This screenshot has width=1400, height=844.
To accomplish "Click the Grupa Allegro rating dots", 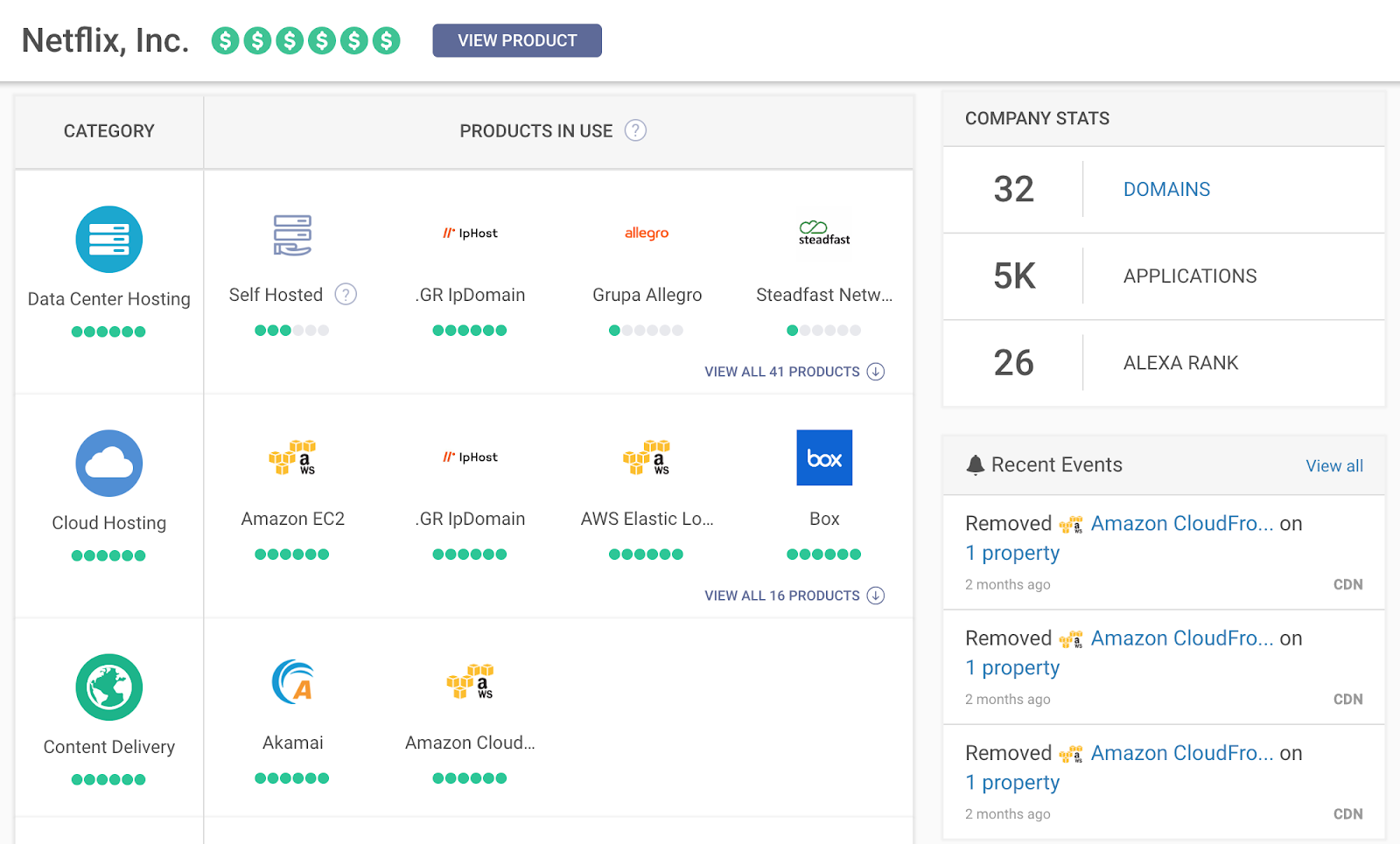I will coord(647,331).
